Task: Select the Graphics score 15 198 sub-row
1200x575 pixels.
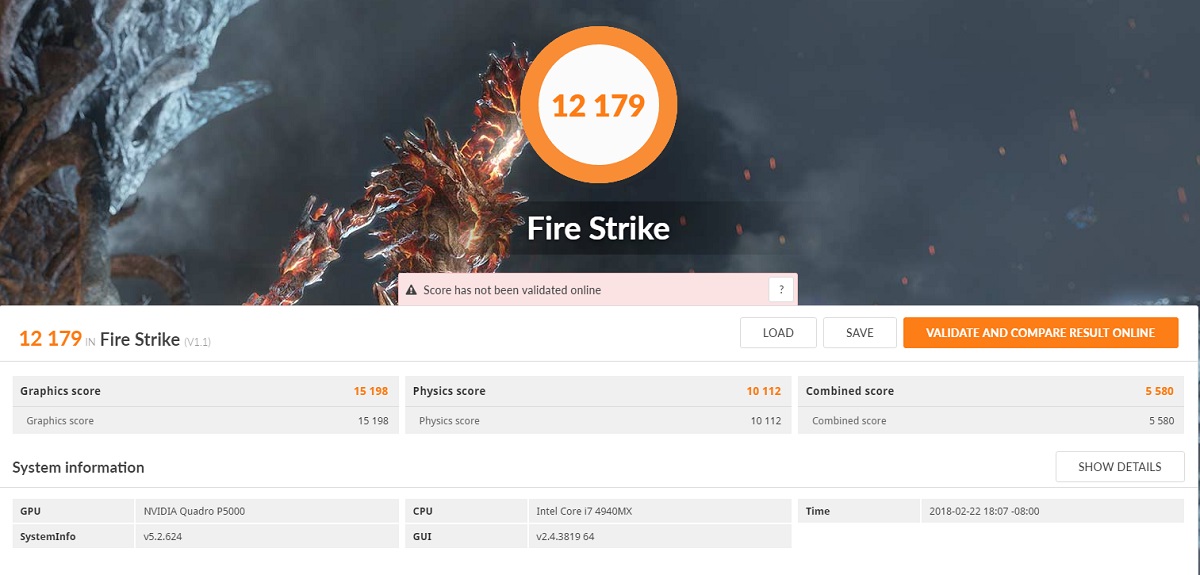Action: tap(204, 421)
